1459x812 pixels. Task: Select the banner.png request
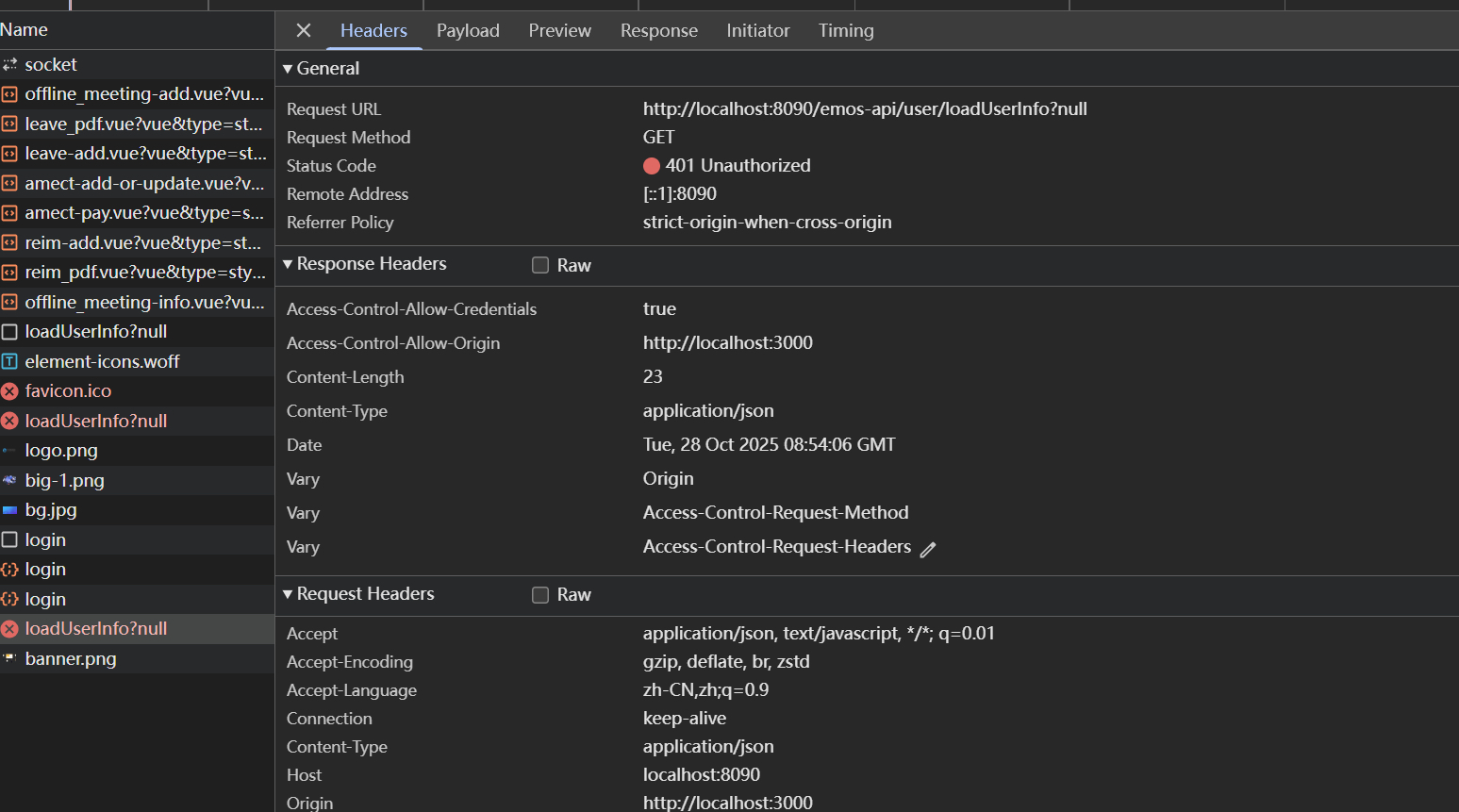click(x=71, y=658)
